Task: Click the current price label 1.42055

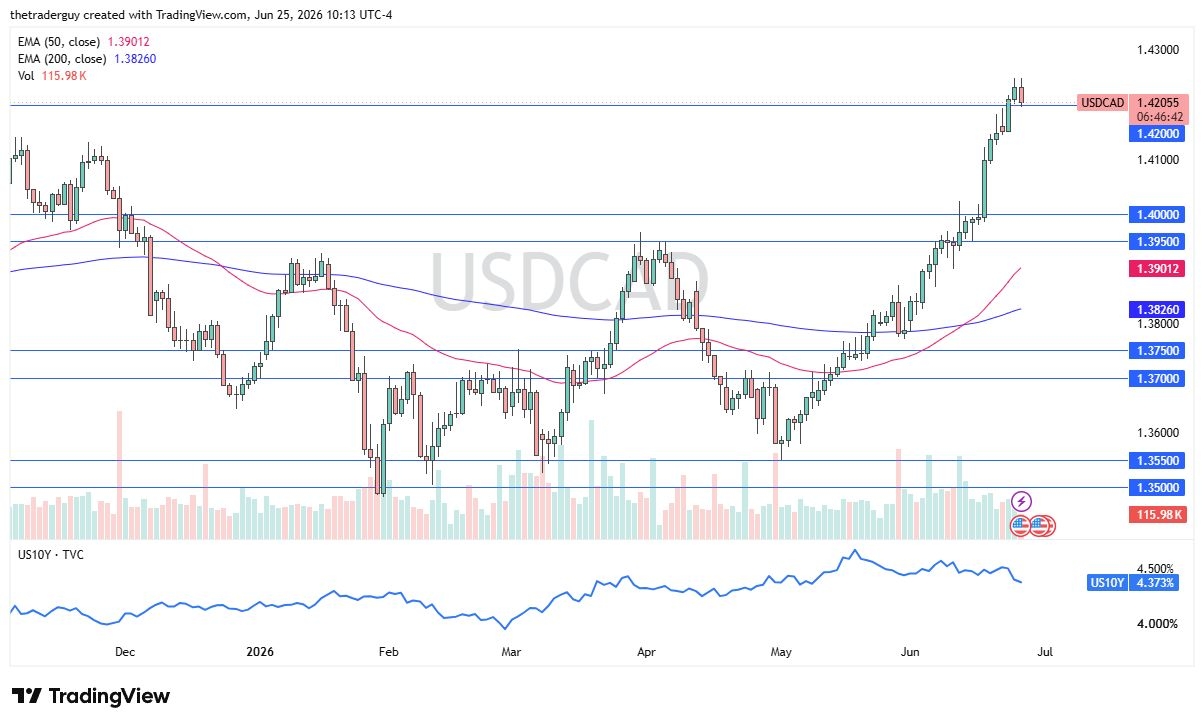Action: 1158,103
